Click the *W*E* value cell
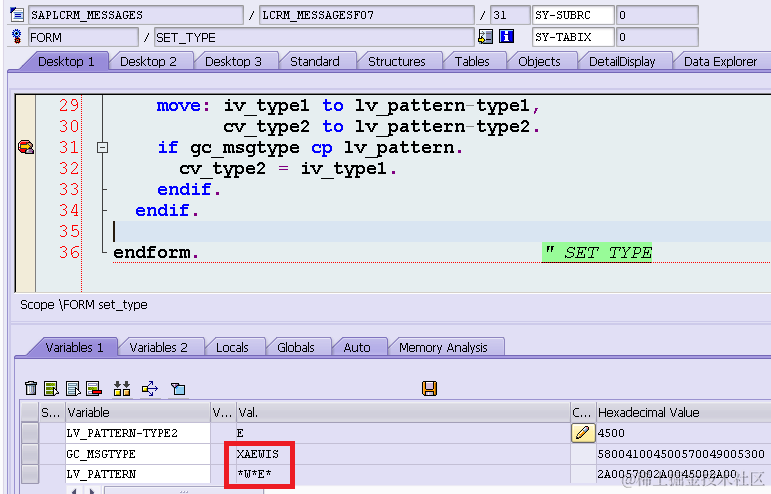 403,474
